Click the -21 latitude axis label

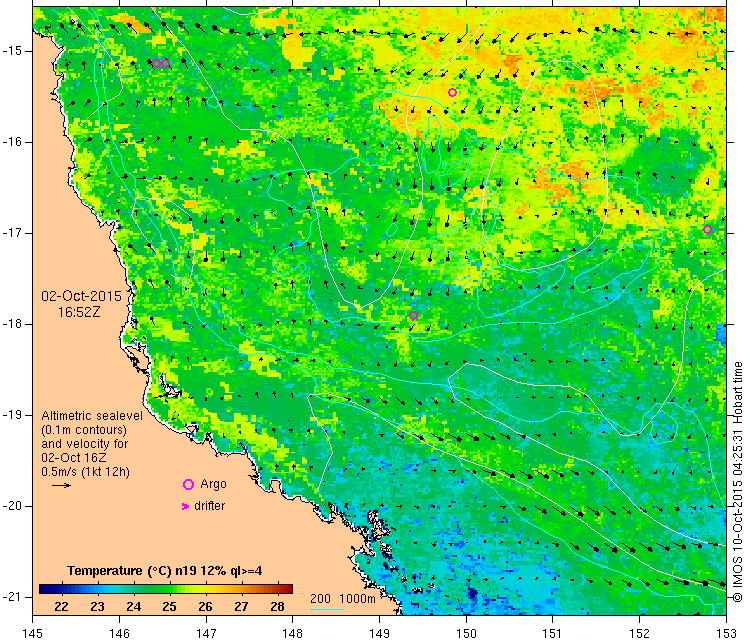click(x=11, y=597)
